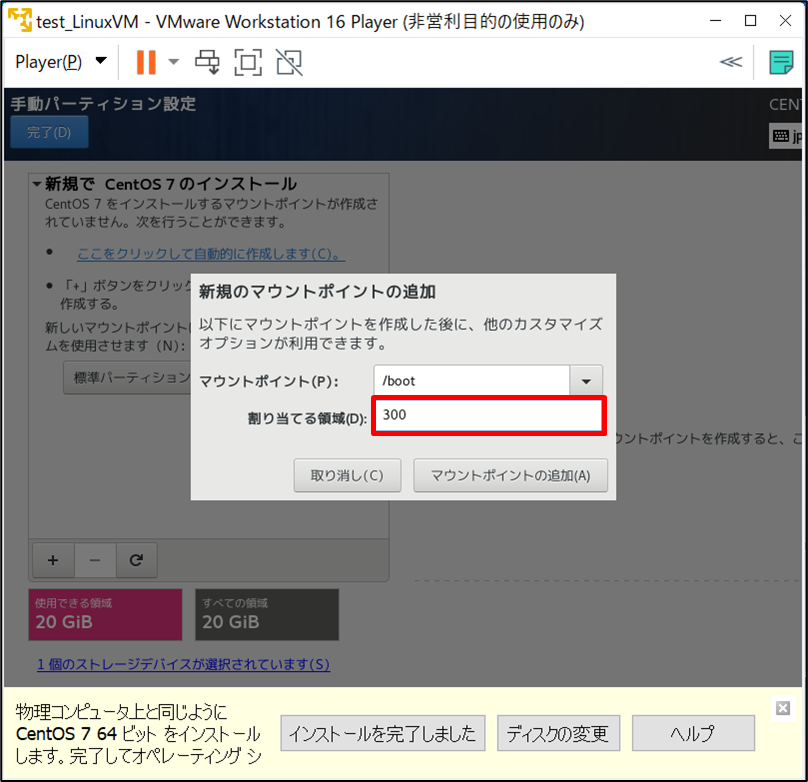Viewport: 808px width, 782px height.
Task: Remove a mount point with the minus icon
Action: coord(95,560)
